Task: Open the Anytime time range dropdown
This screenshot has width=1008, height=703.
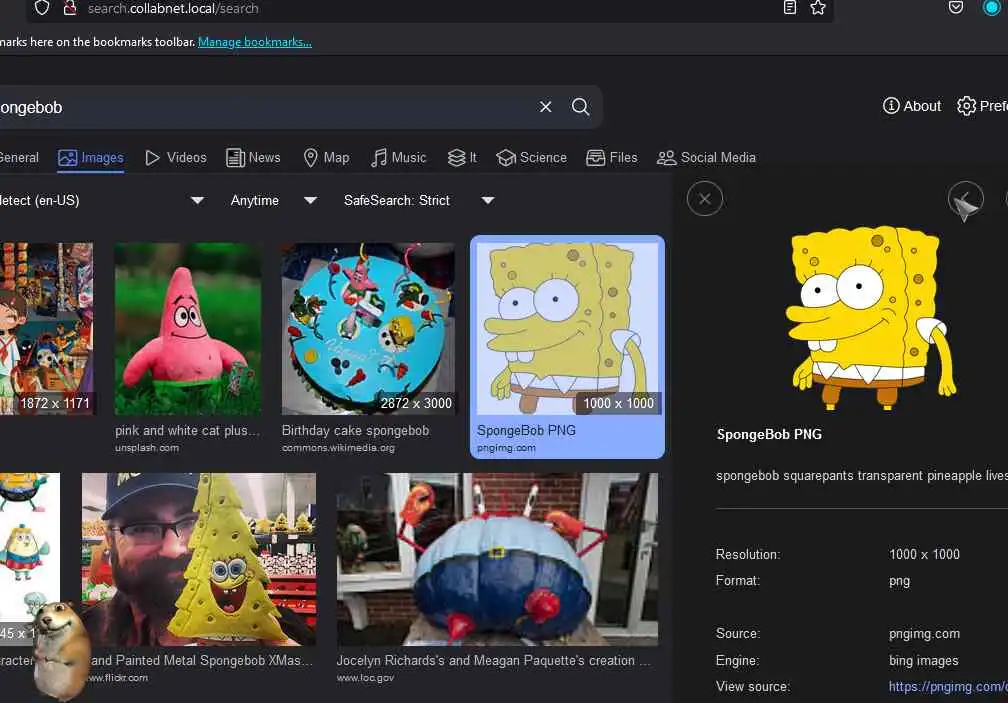Action: click(x=274, y=200)
